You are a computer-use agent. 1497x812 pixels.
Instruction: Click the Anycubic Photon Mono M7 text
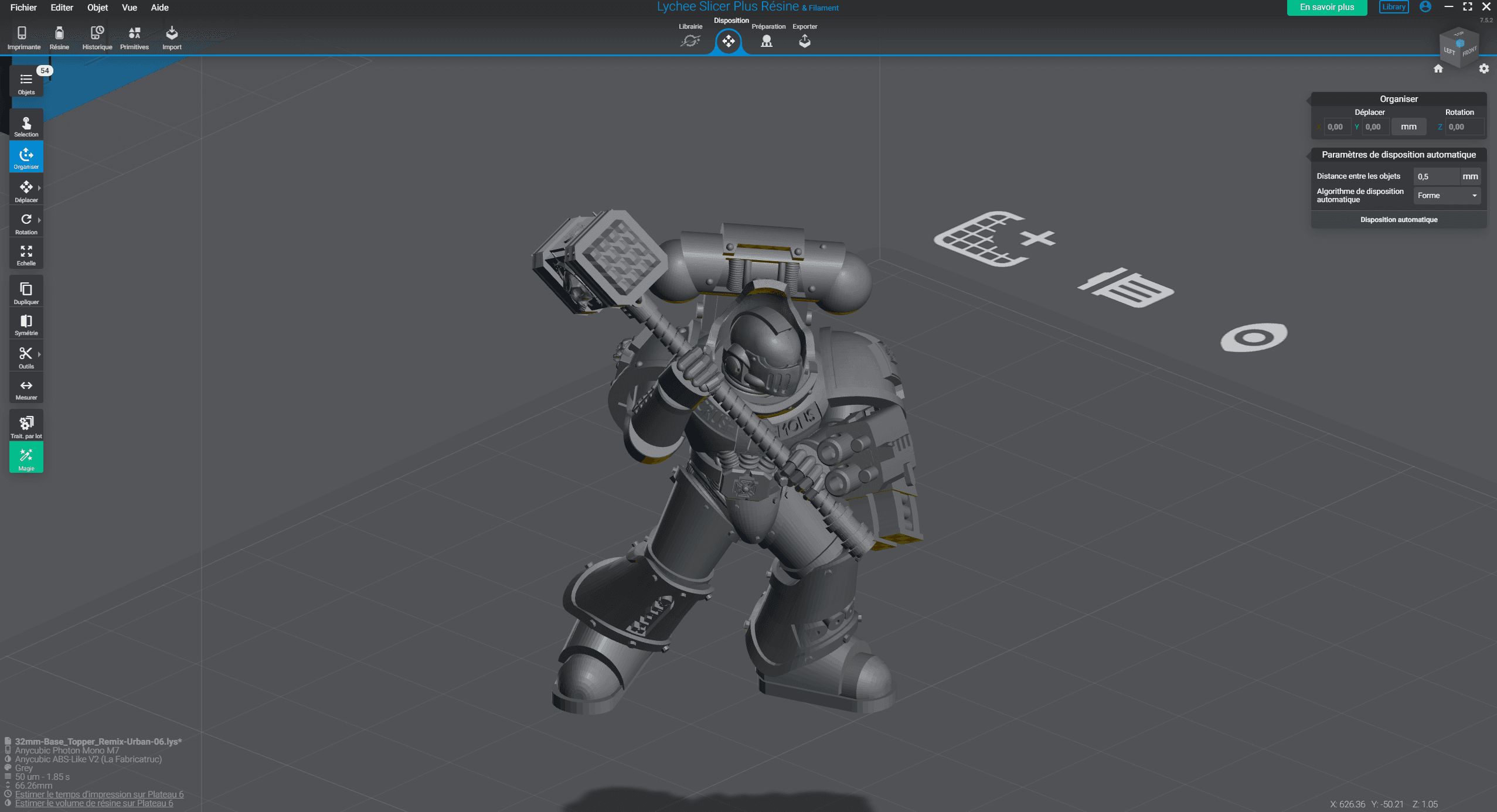click(67, 750)
